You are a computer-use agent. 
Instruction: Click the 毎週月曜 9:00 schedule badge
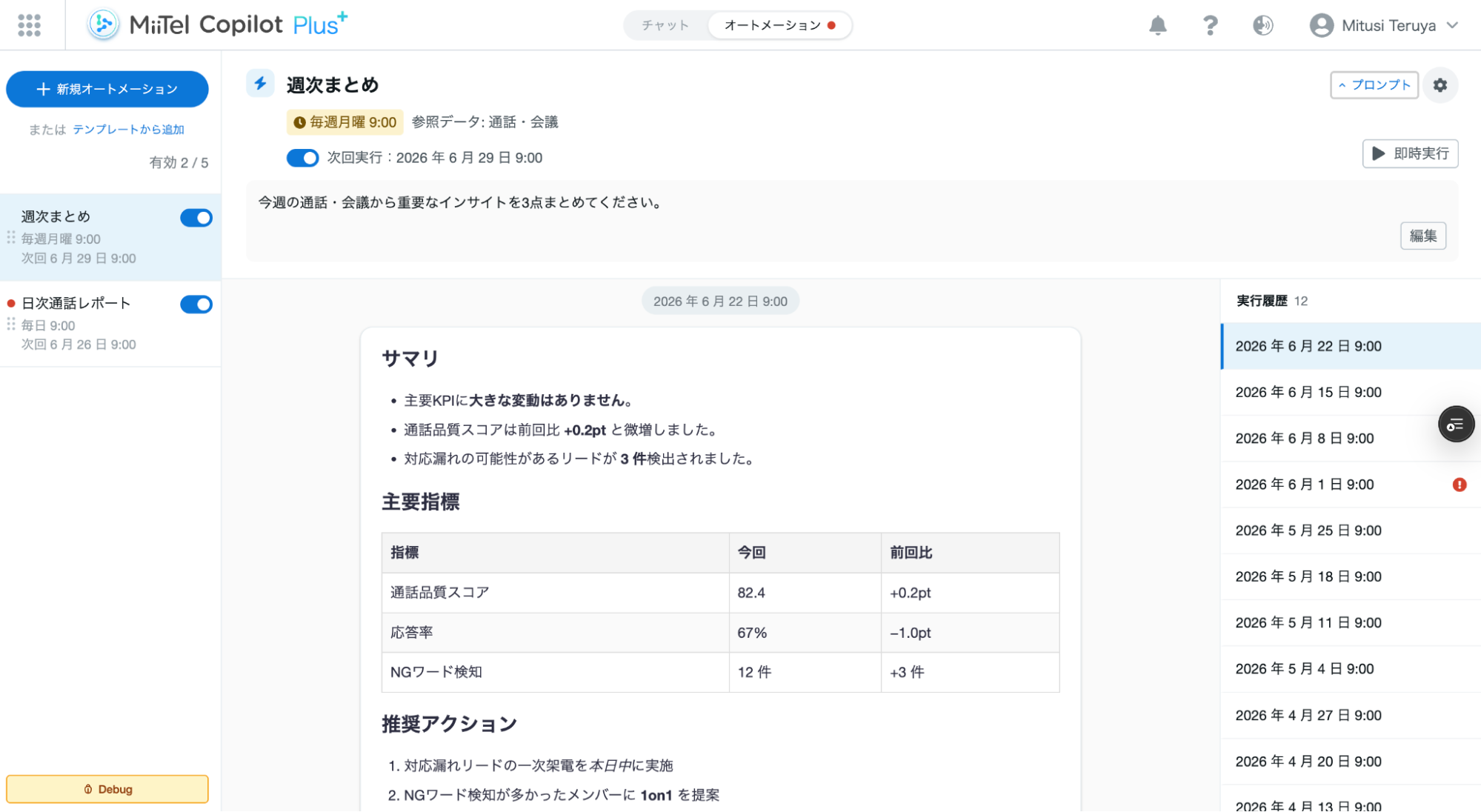[345, 122]
